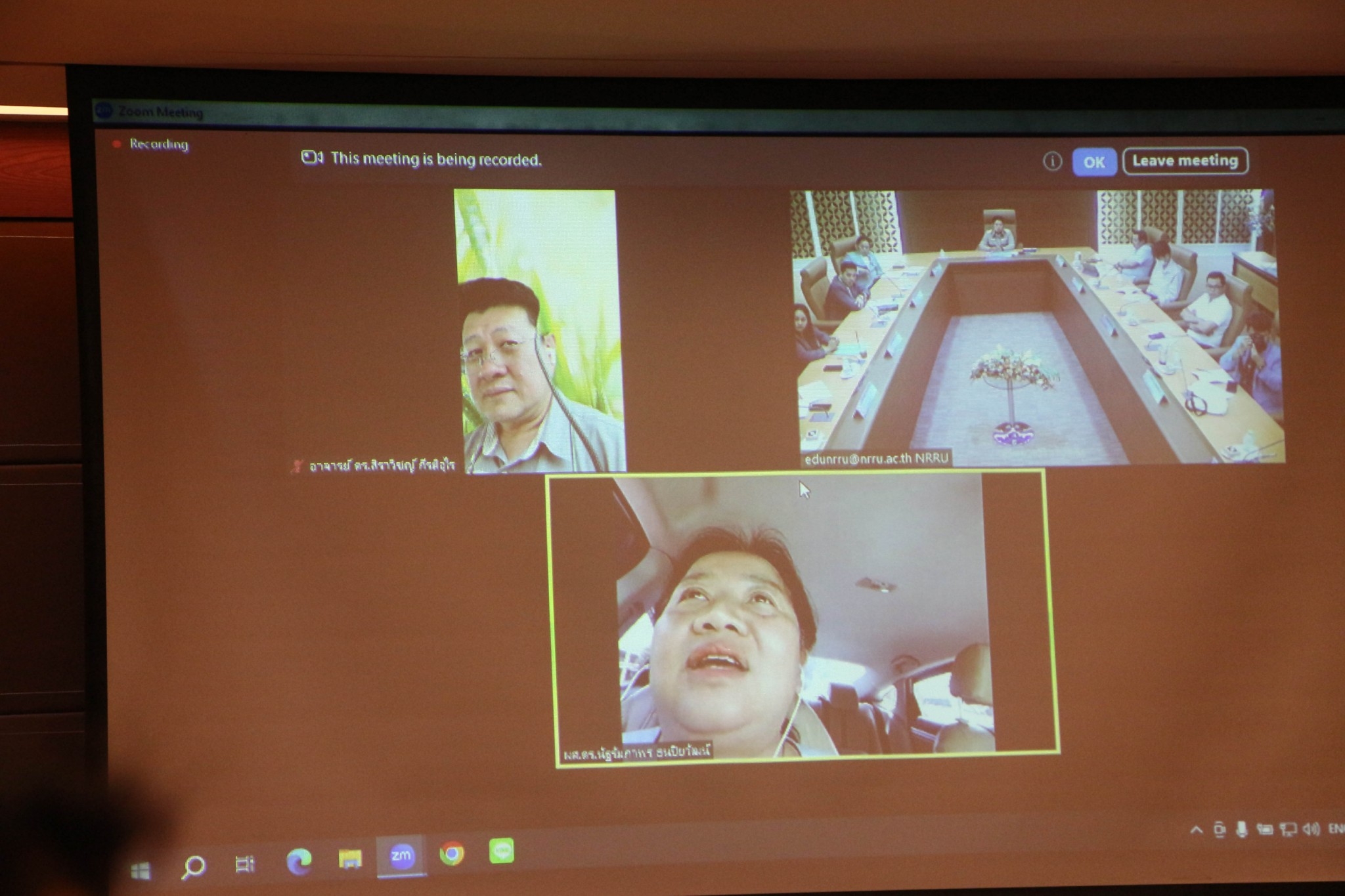Open the volume speaker tray icon
The width and height of the screenshot is (1345, 896).
click(x=1310, y=829)
